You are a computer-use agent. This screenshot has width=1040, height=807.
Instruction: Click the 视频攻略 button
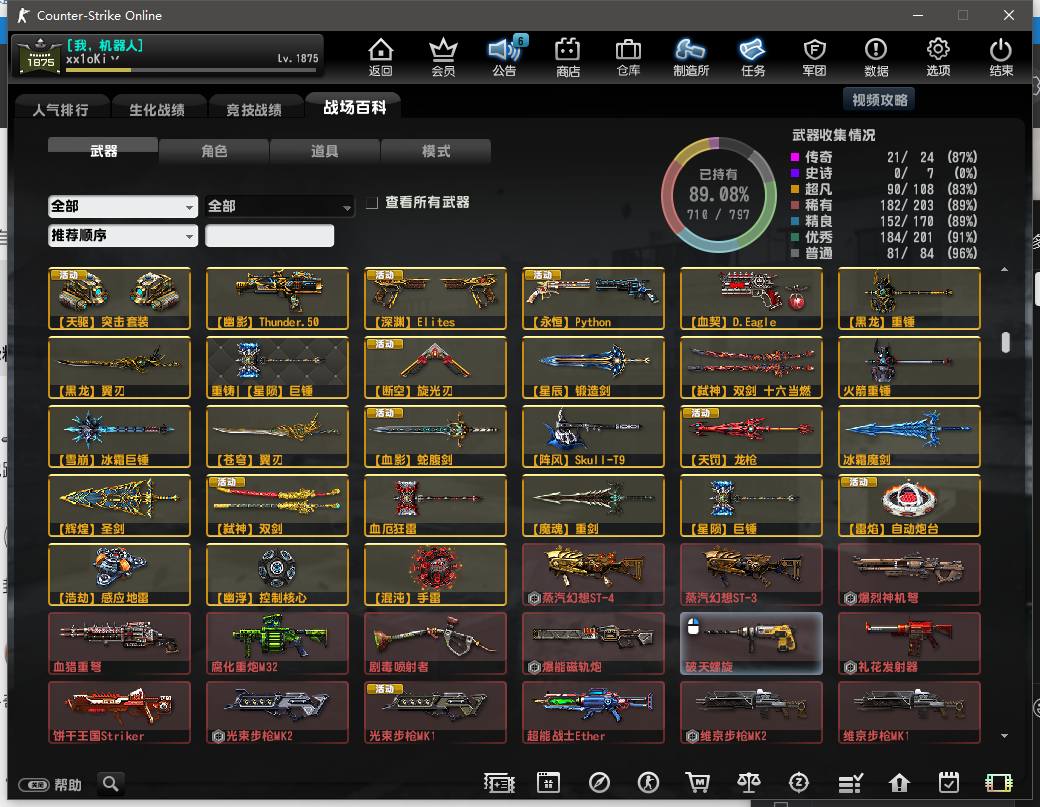(879, 99)
